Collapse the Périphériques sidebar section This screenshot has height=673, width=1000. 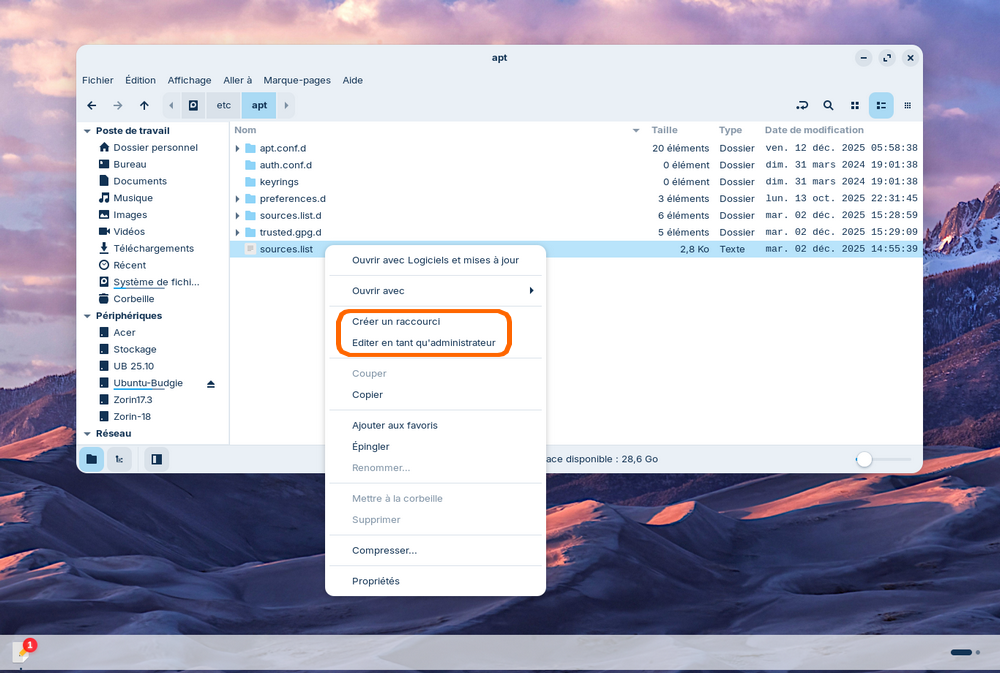coord(87,316)
